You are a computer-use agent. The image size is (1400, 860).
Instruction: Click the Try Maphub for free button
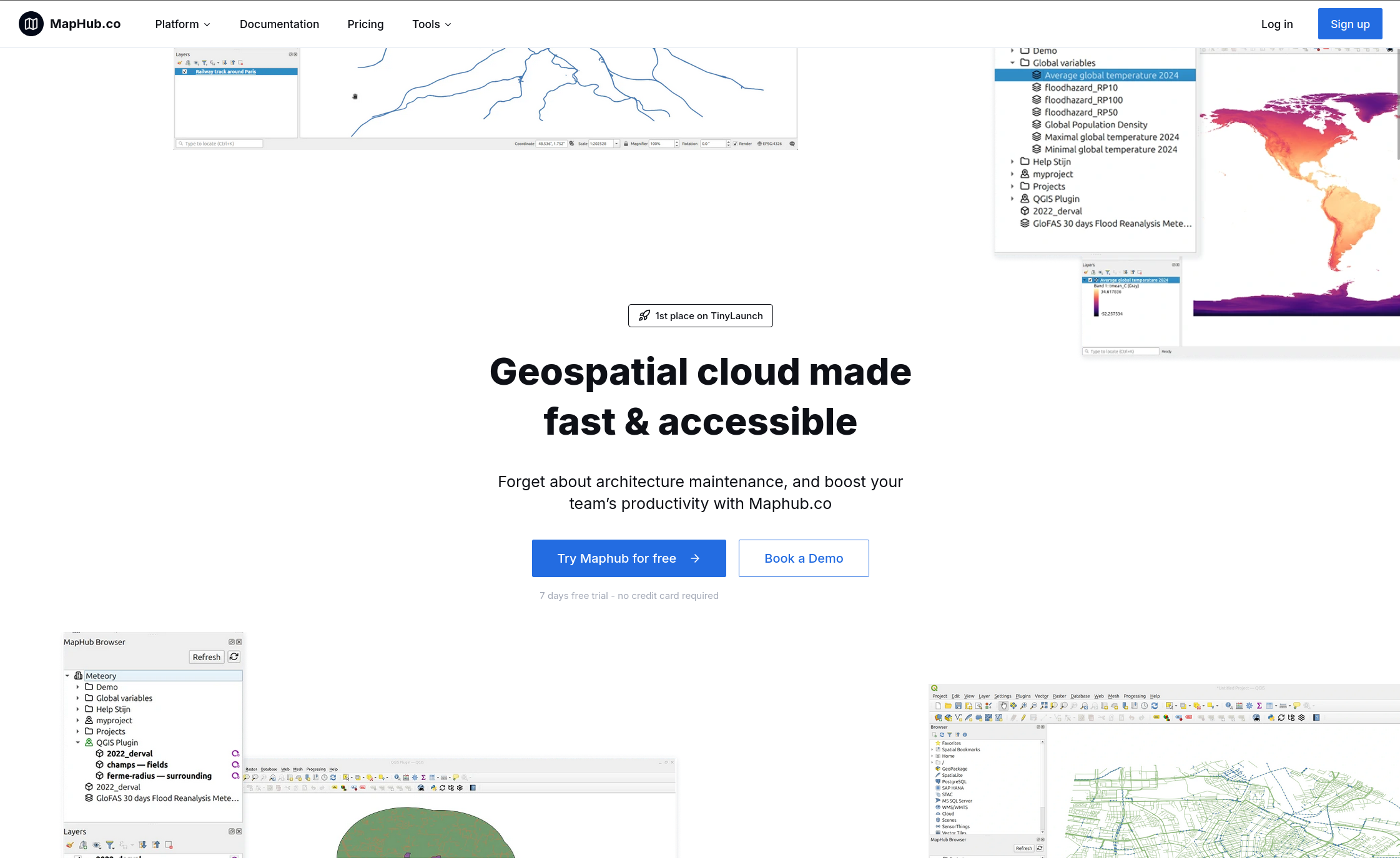pos(628,558)
